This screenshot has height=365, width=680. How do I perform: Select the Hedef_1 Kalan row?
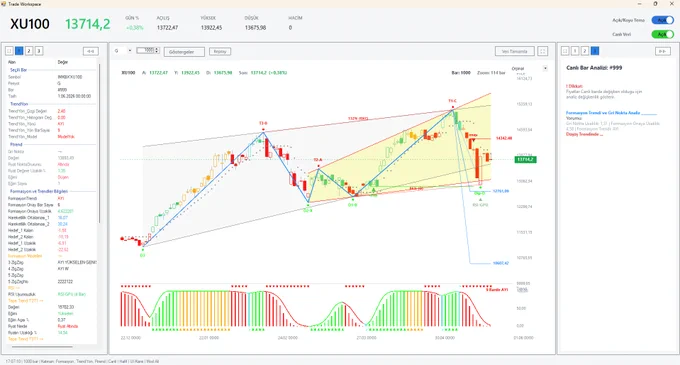pos(51,231)
